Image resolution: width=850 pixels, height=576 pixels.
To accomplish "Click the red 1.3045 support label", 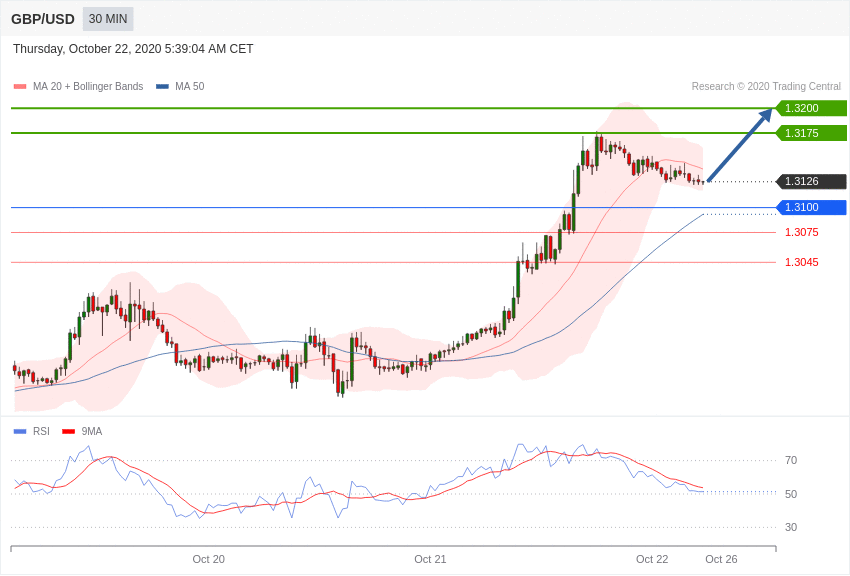I will coord(802,262).
